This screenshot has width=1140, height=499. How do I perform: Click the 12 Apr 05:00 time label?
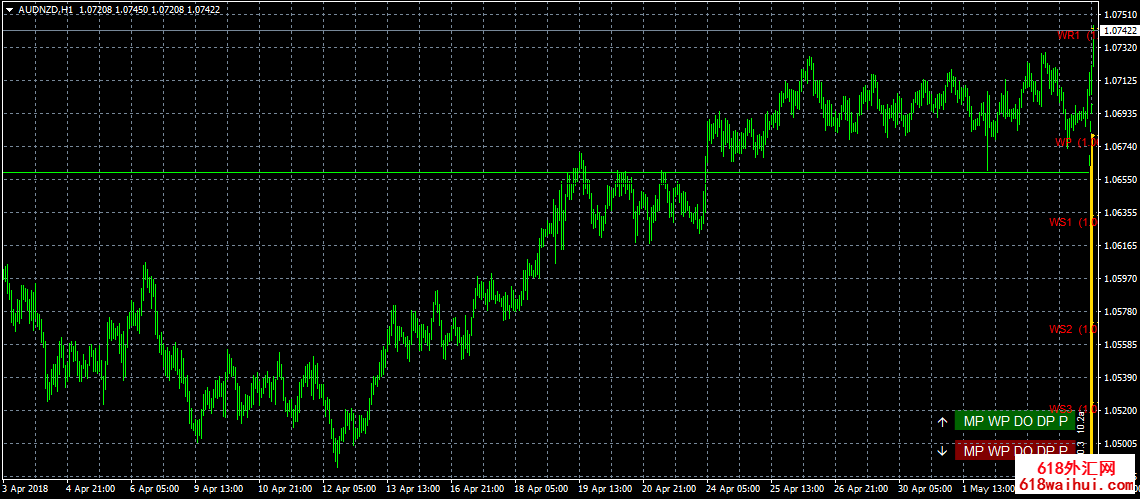(347, 490)
